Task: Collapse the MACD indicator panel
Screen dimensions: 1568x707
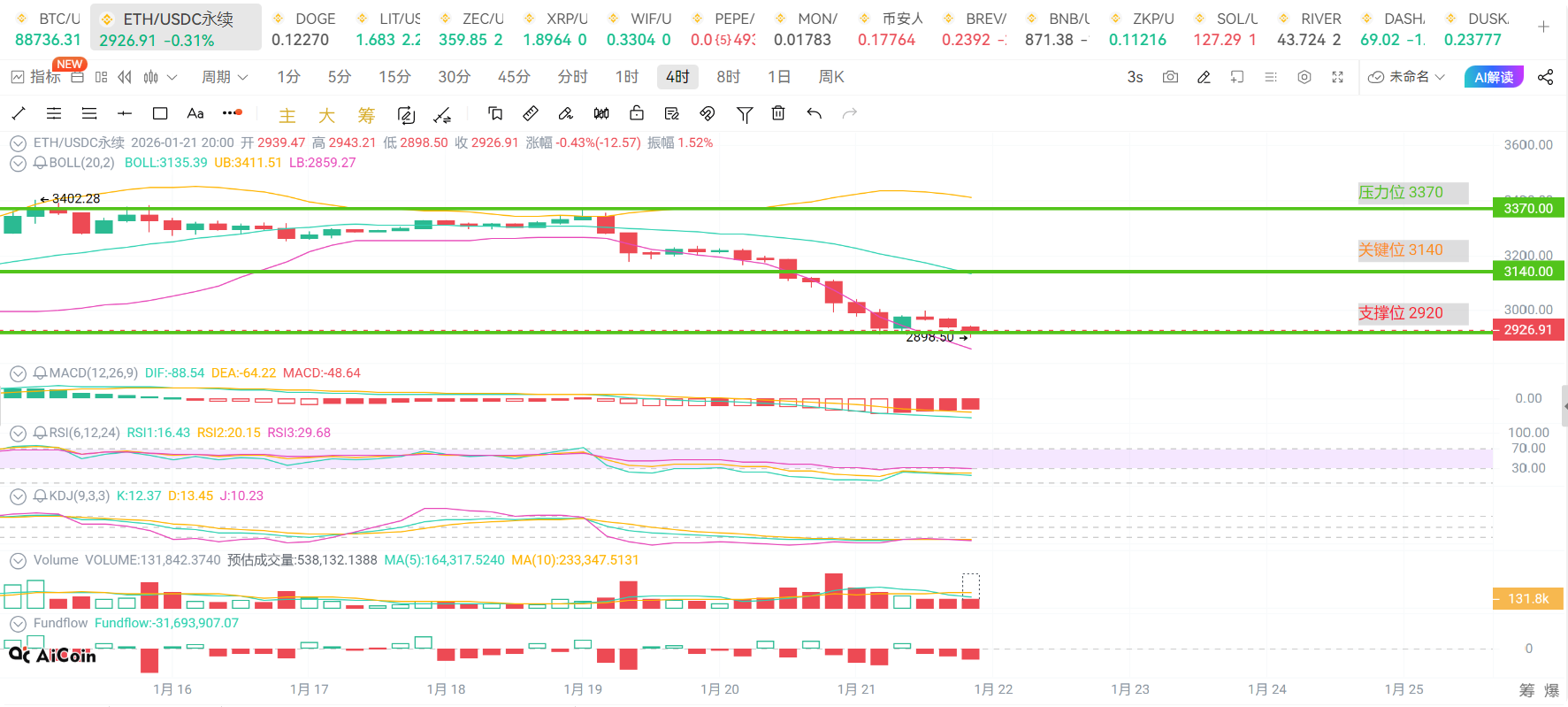Action: [x=17, y=373]
